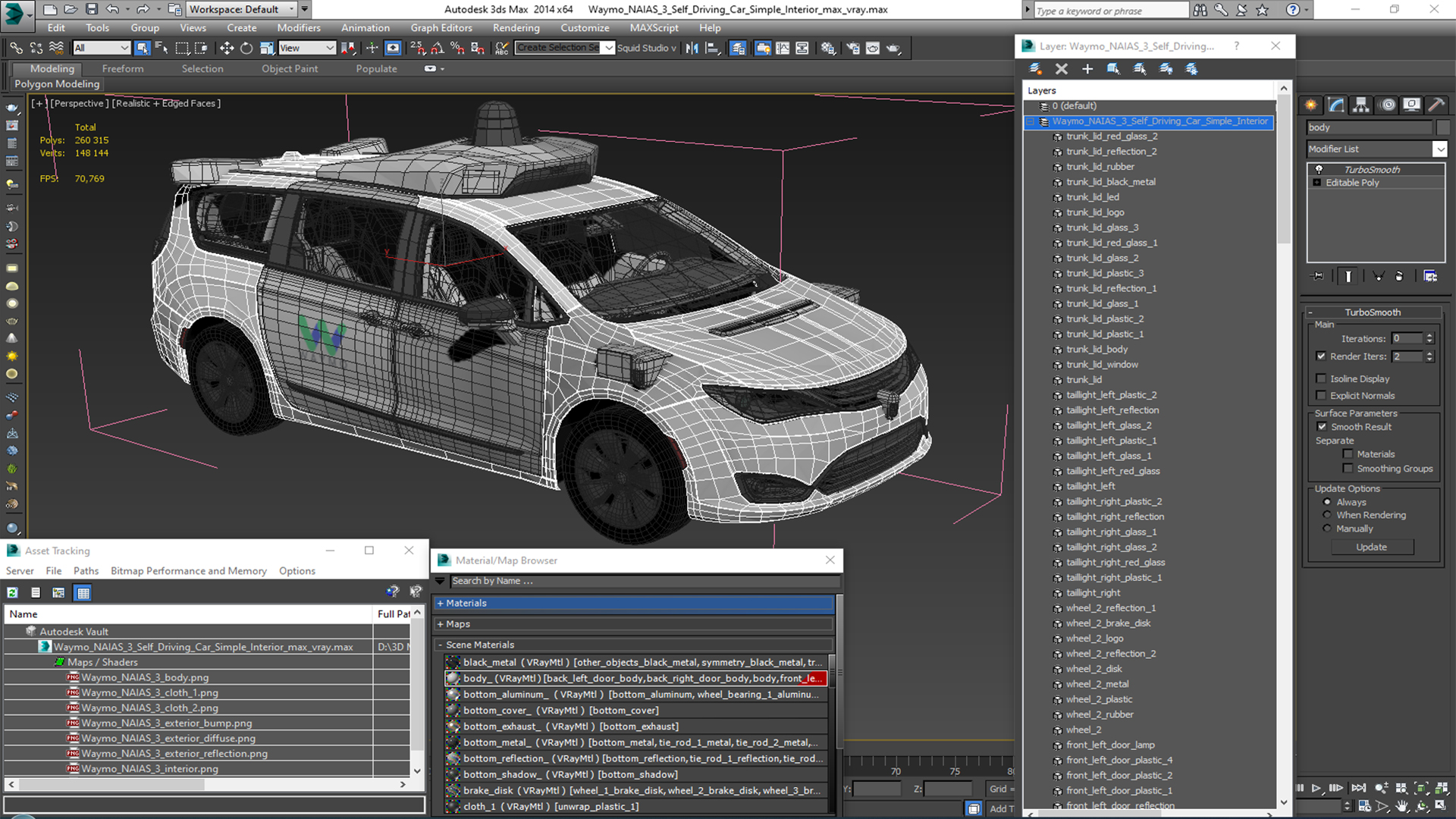Viewport: 1456px width, 819px height.
Task: Enable Isoline Display checkbox
Action: click(x=1321, y=378)
